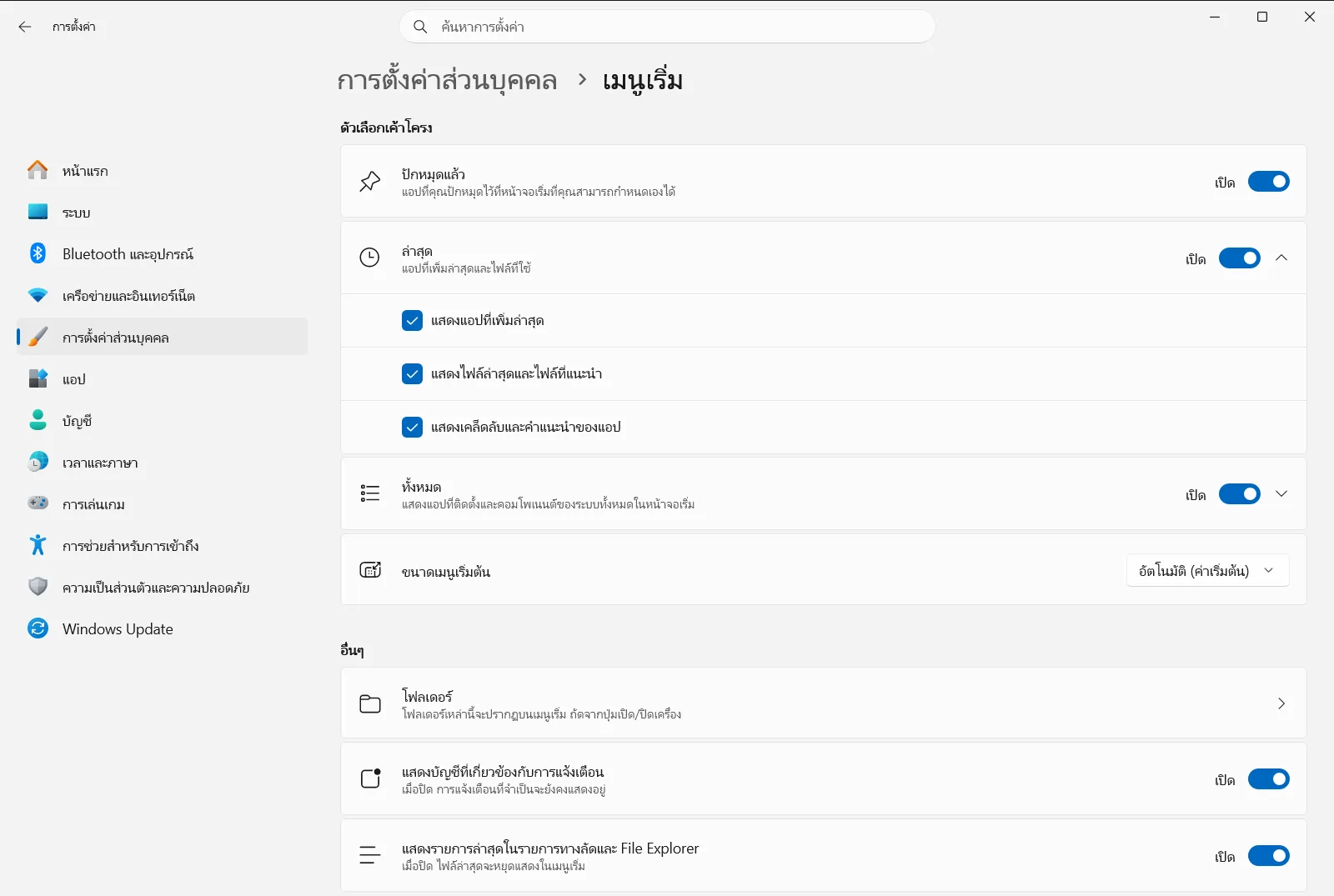This screenshot has width=1334, height=896.
Task: Turn off the ปักหมุดแล้ว toggle
Action: (x=1268, y=182)
